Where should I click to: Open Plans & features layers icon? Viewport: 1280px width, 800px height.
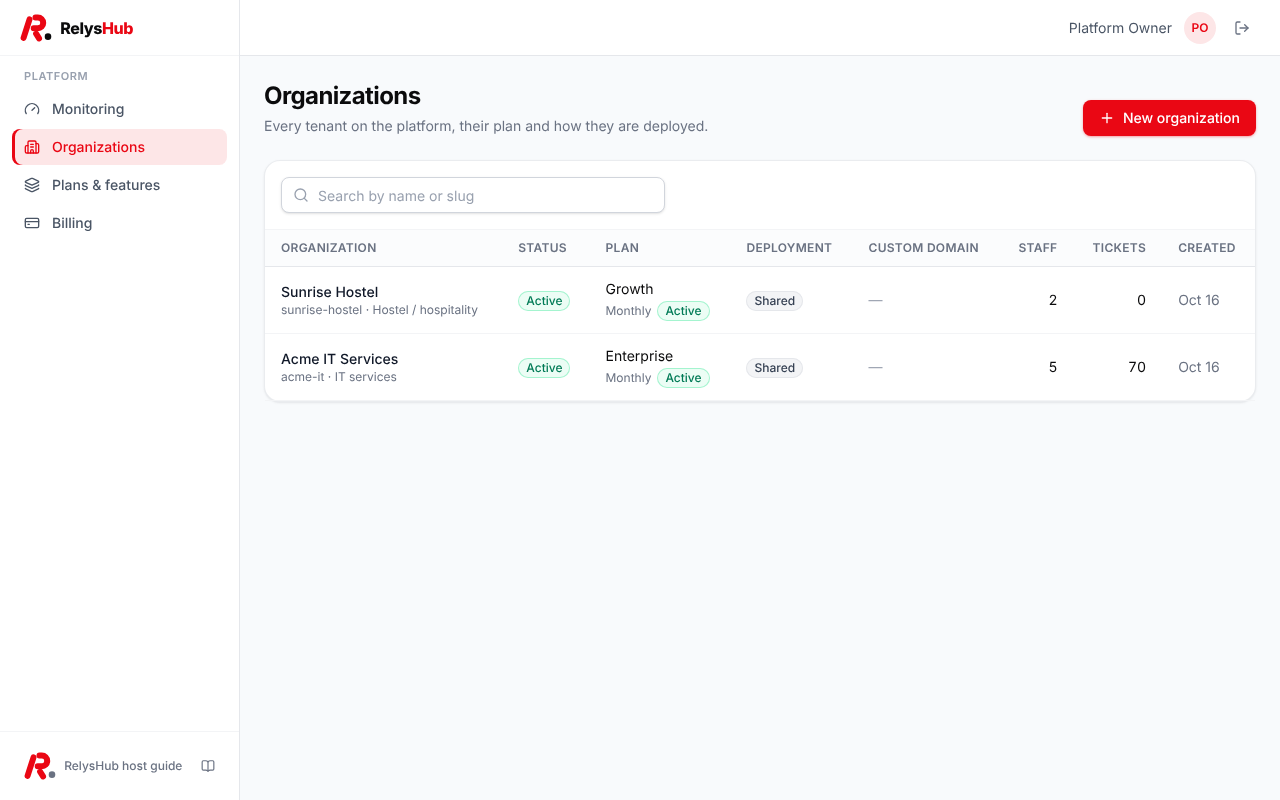pyautogui.click(x=32, y=185)
